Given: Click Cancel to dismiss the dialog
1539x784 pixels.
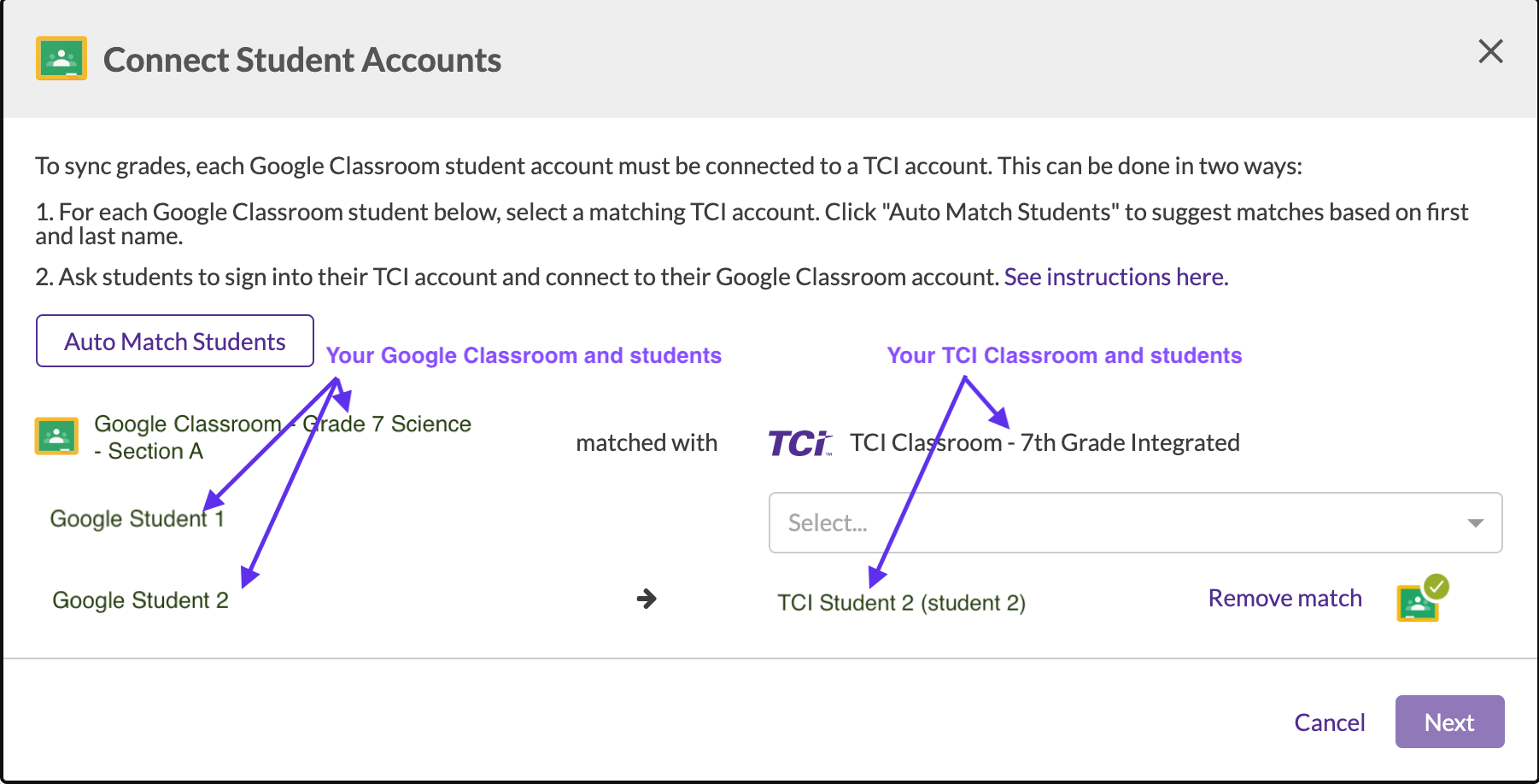Looking at the screenshot, I should [1329, 722].
